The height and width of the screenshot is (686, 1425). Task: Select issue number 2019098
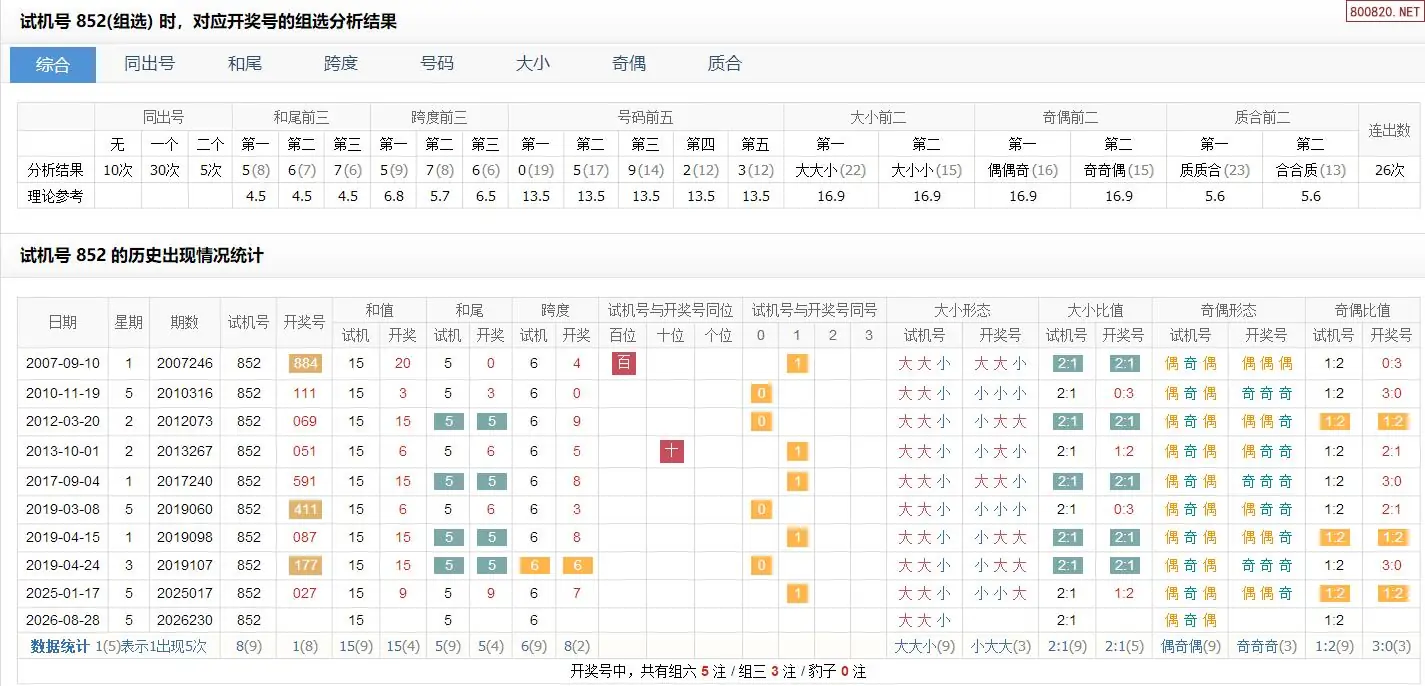tap(185, 538)
